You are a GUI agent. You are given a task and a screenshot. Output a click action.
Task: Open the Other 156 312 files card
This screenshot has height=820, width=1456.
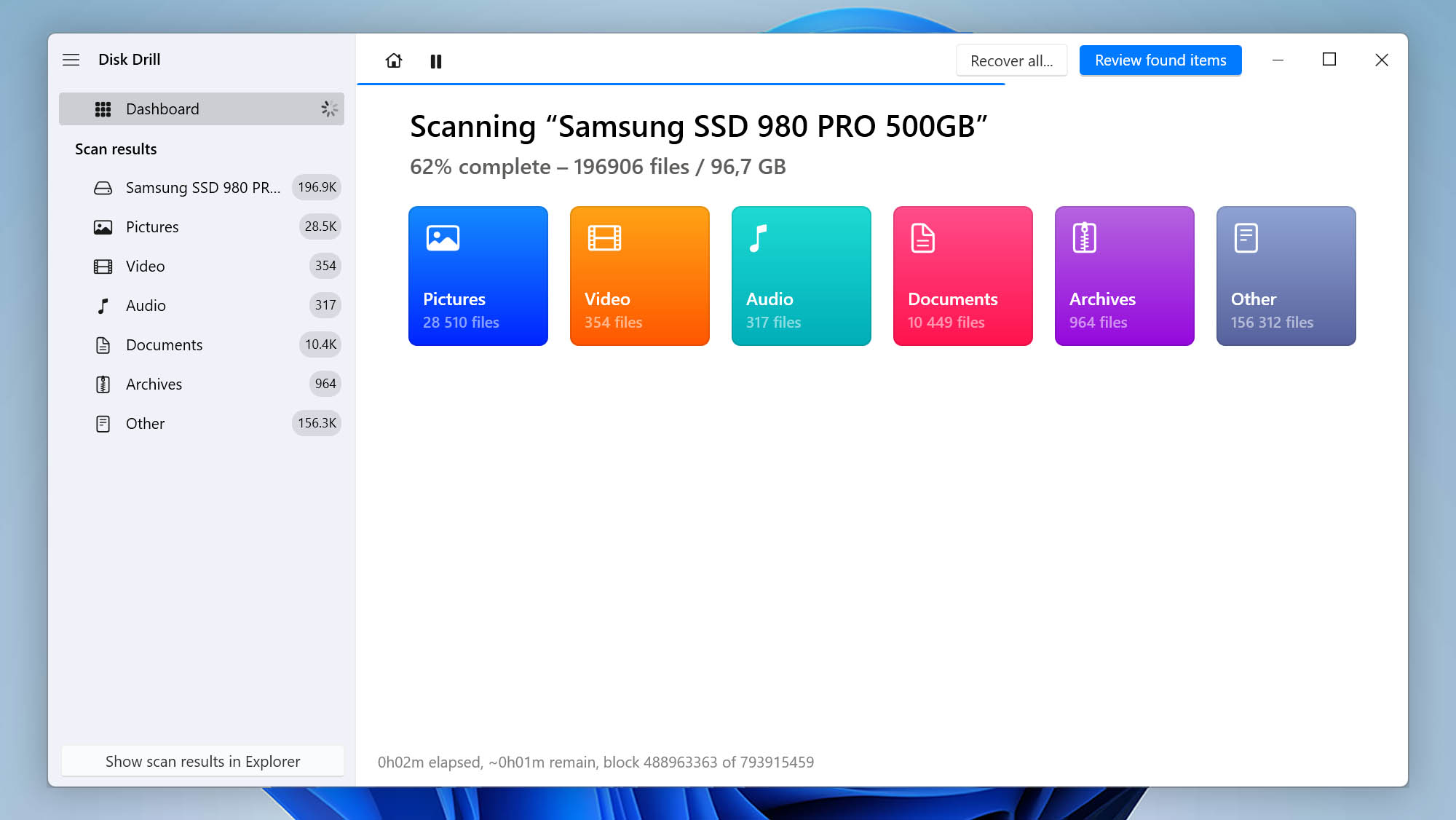1286,276
